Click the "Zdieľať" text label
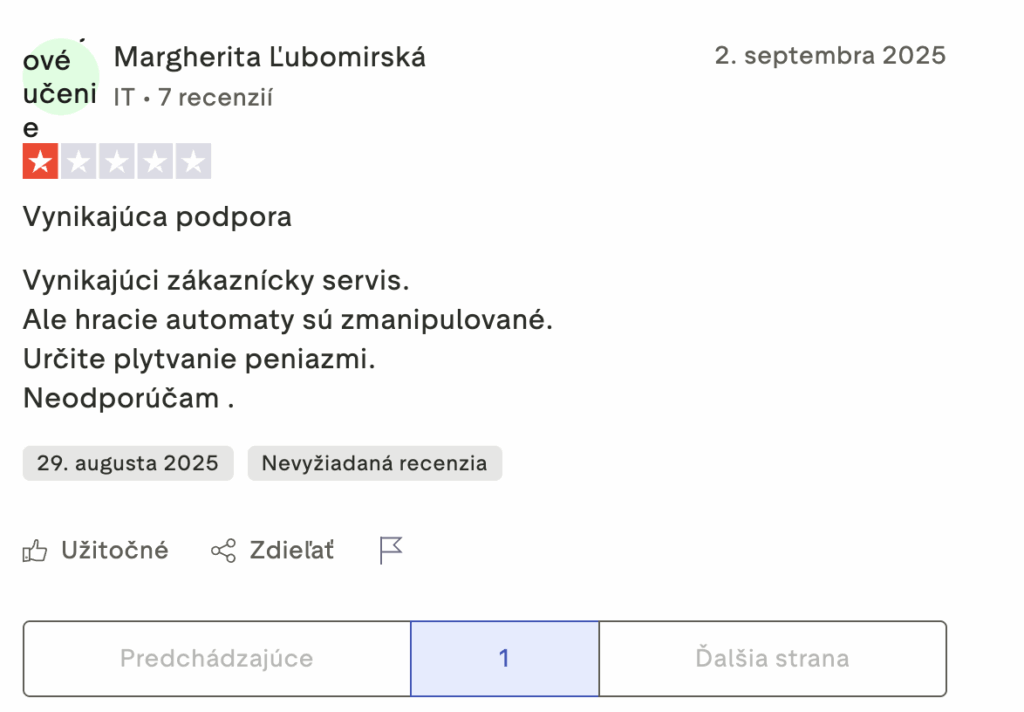 click(292, 550)
